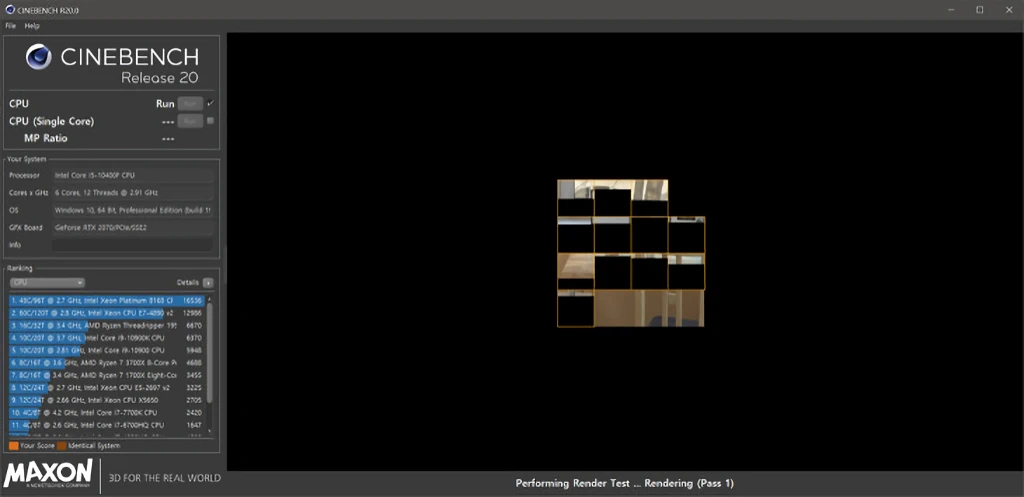
Task: Select the Intel Xeon Platinum 8168 ranking entry
Action: pyautogui.click(x=107, y=301)
